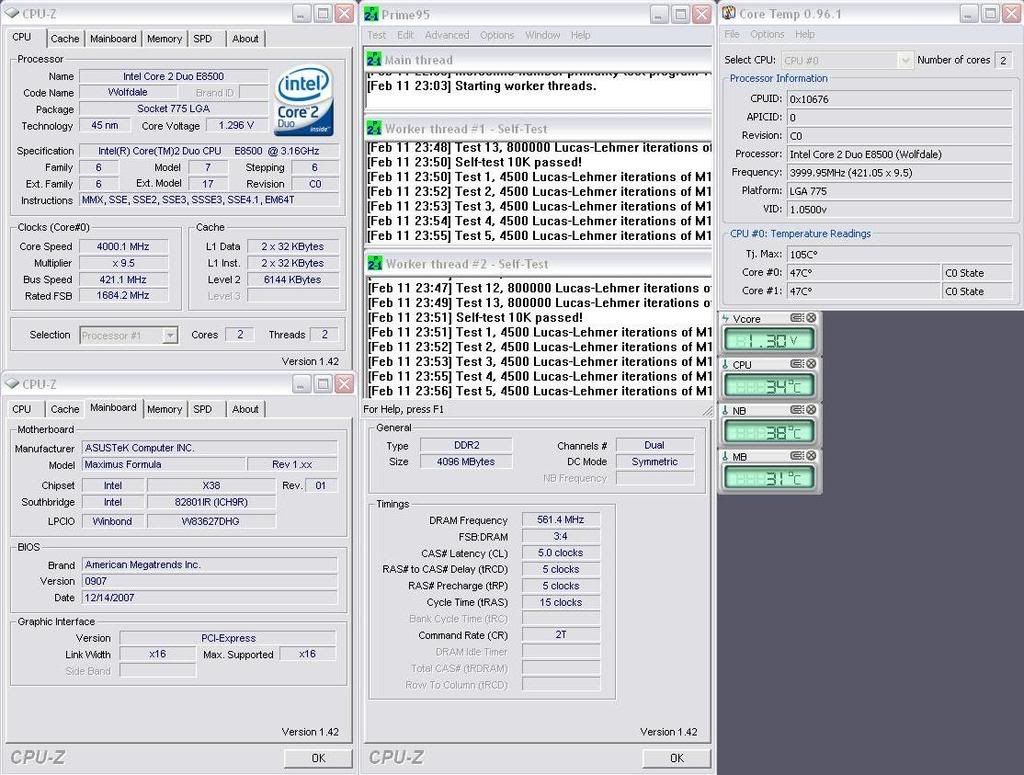Click the Intel Core 2 Duo logo
Image resolution: width=1024 pixels, height=775 pixels.
coord(304,100)
